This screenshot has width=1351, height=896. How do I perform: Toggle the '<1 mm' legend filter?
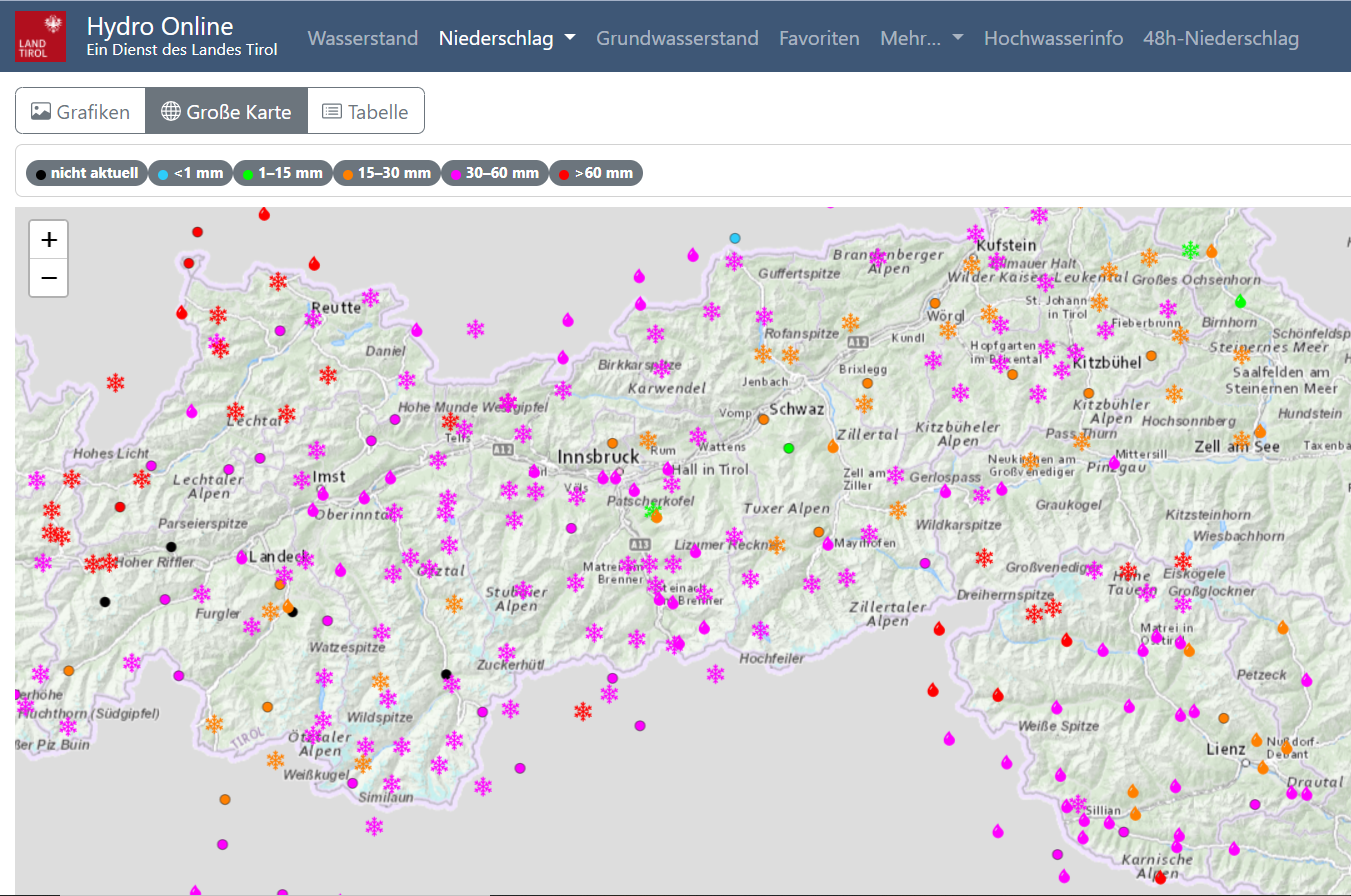(x=190, y=173)
